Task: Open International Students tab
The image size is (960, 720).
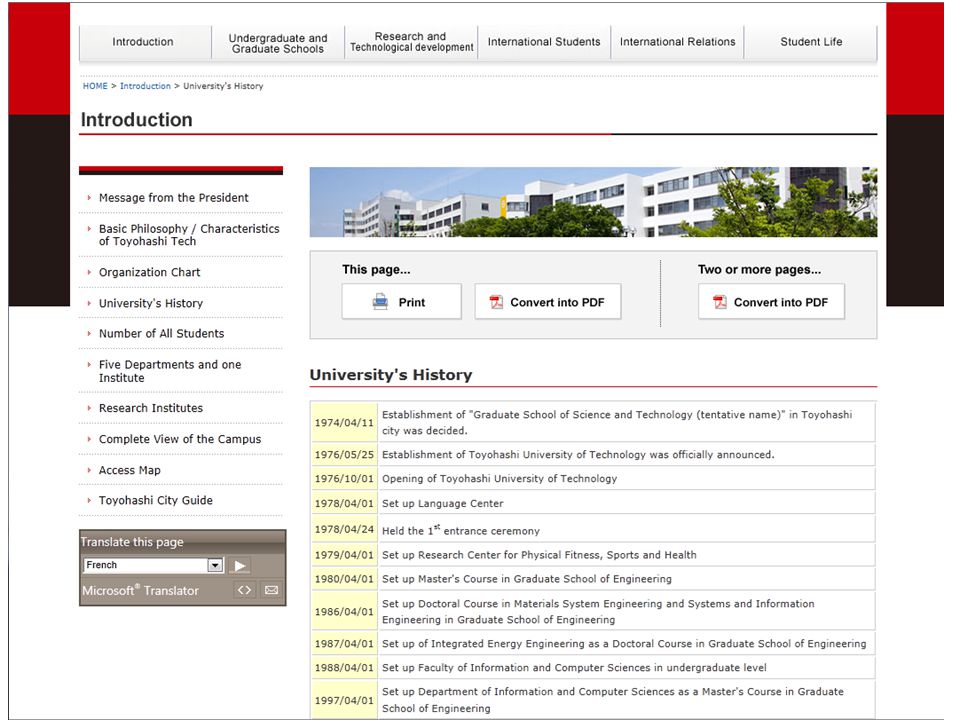Action: 544,42
